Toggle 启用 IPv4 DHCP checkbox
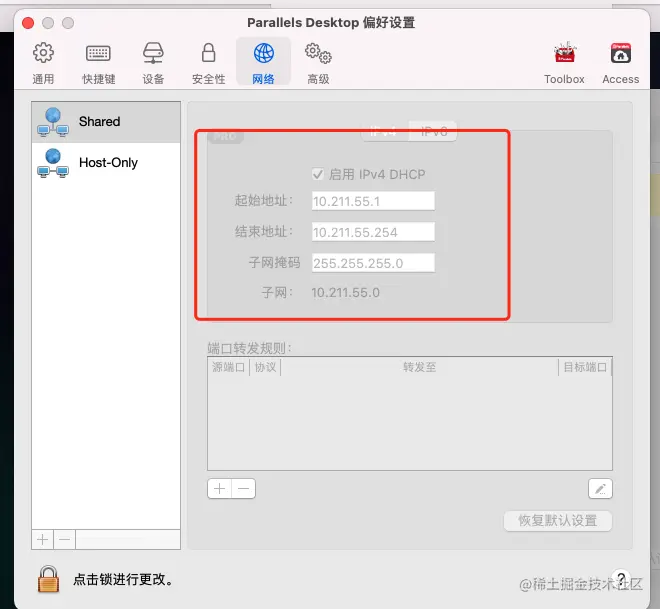This screenshot has height=609, width=660. pos(318,174)
